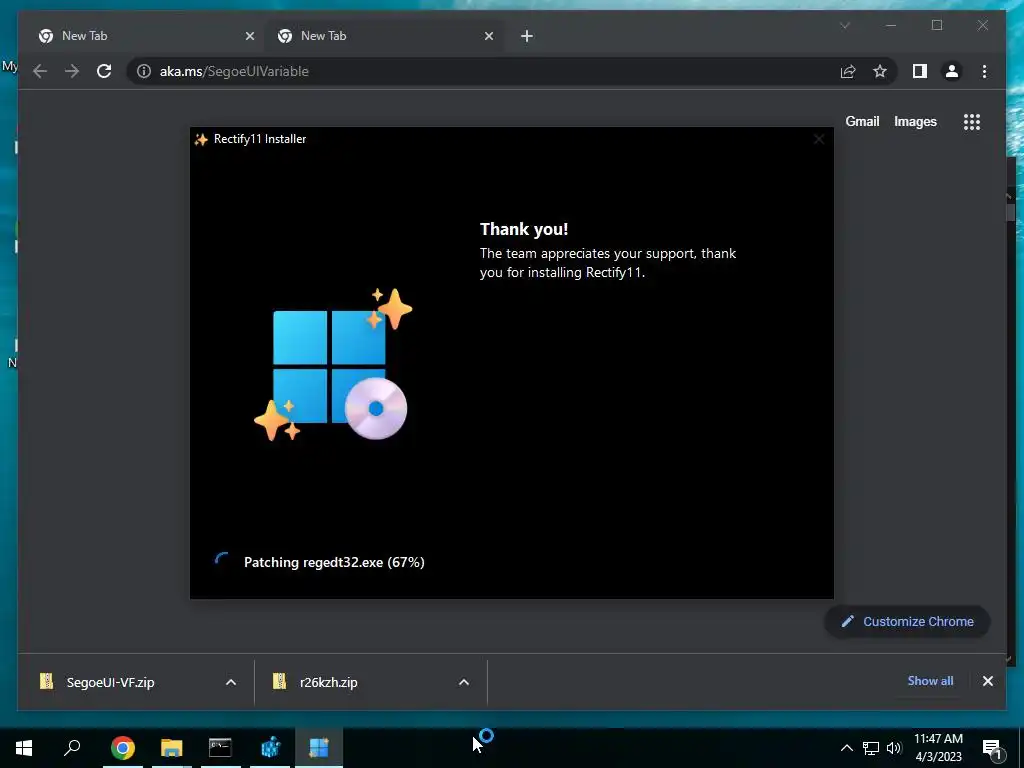Expand options for SegoeUI-VF.zip download

click(x=231, y=682)
